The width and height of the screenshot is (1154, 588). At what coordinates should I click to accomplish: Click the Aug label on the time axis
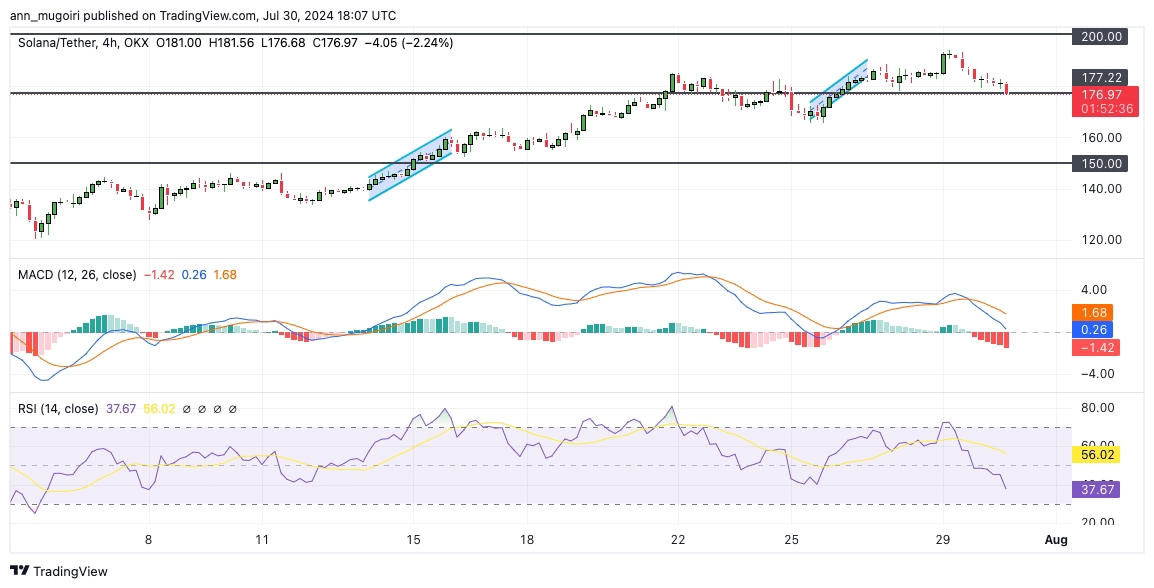click(x=1056, y=540)
